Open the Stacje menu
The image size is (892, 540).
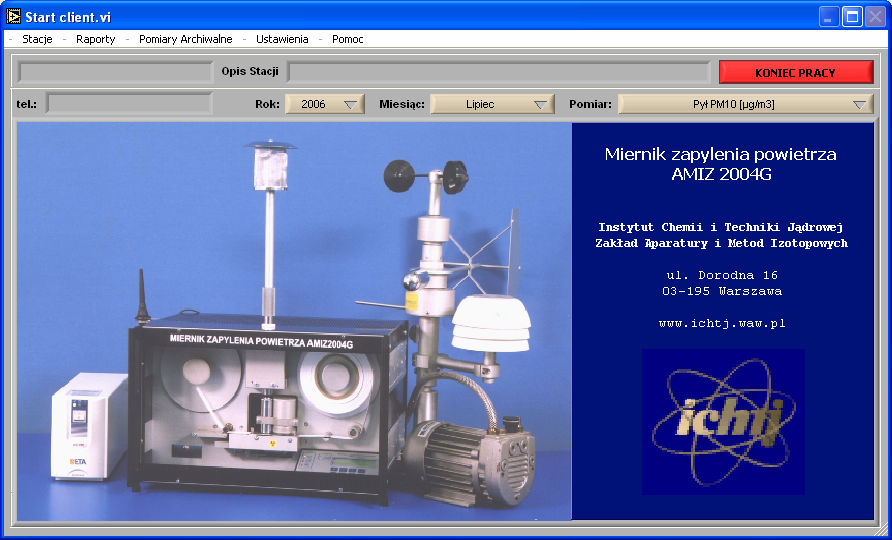(37, 39)
